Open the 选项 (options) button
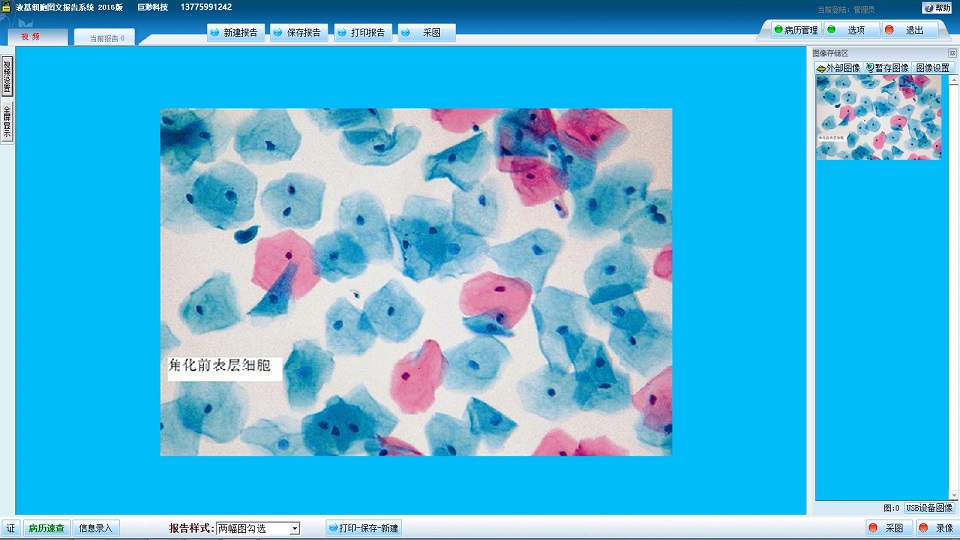Image resolution: width=960 pixels, height=540 pixels. (x=852, y=29)
